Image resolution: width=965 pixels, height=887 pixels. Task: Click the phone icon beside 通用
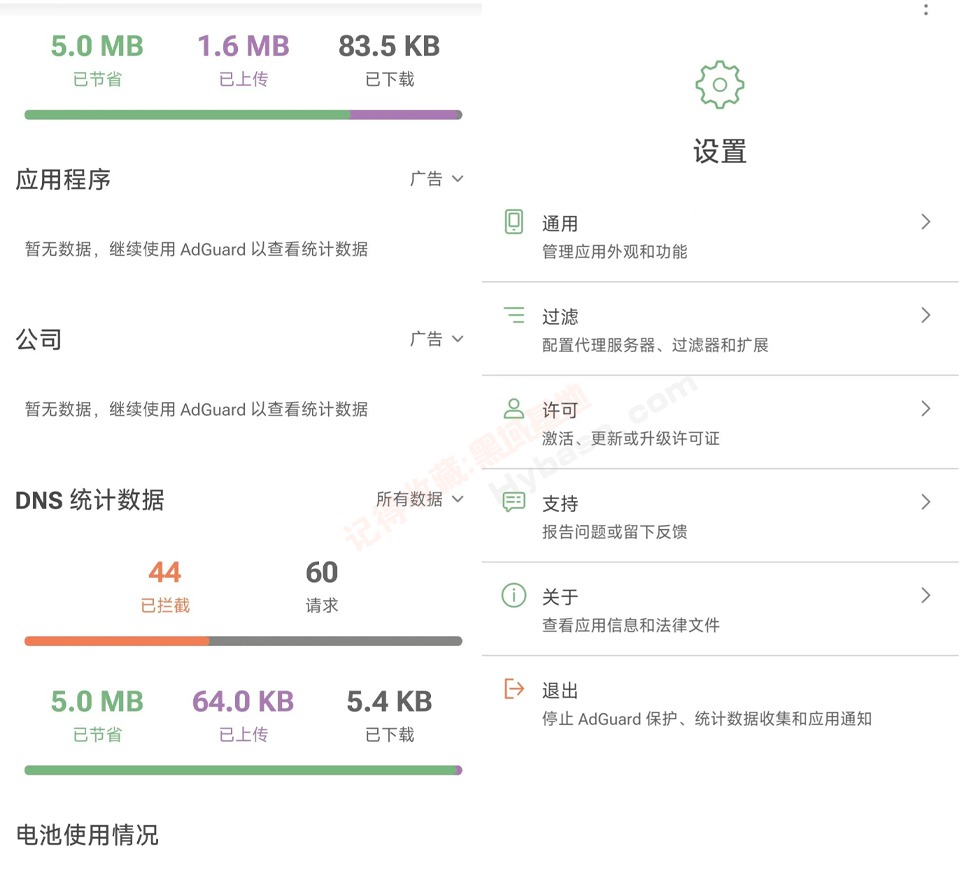(513, 222)
